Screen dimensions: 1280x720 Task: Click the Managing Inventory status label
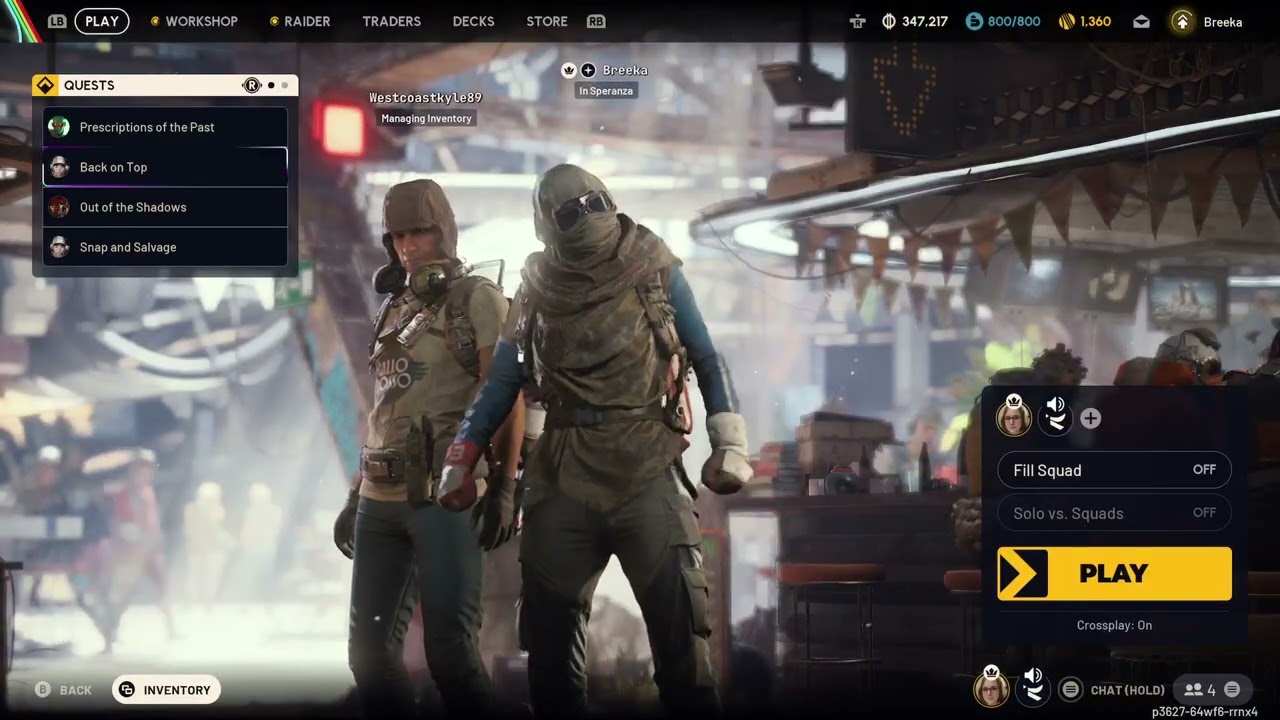coord(426,118)
